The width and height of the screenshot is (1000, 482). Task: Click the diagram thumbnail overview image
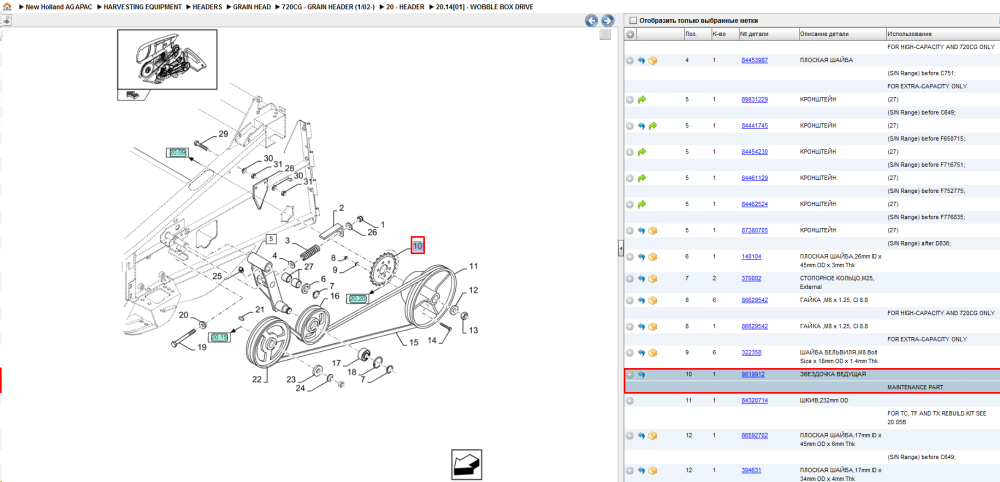tap(167, 61)
